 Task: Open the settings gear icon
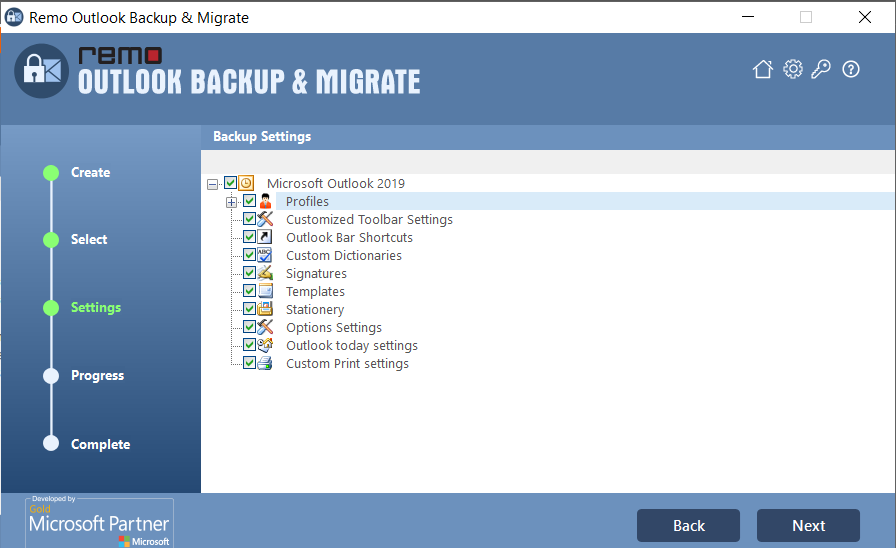click(793, 69)
